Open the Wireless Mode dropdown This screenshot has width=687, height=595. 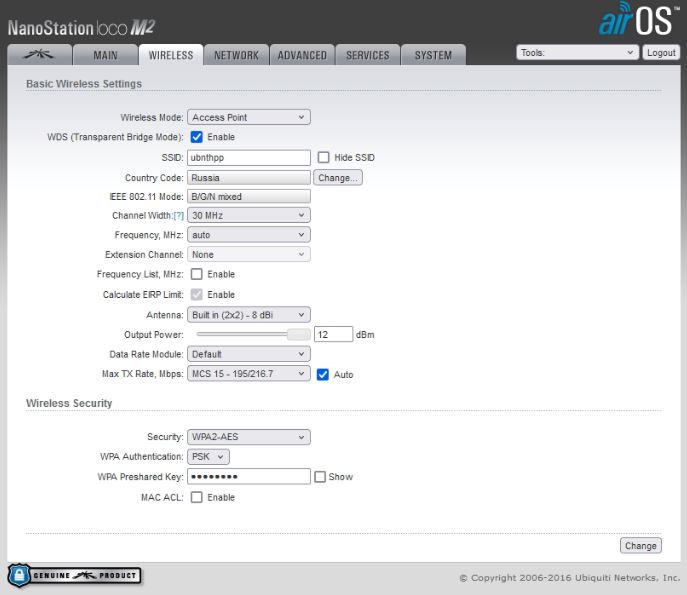coord(249,118)
